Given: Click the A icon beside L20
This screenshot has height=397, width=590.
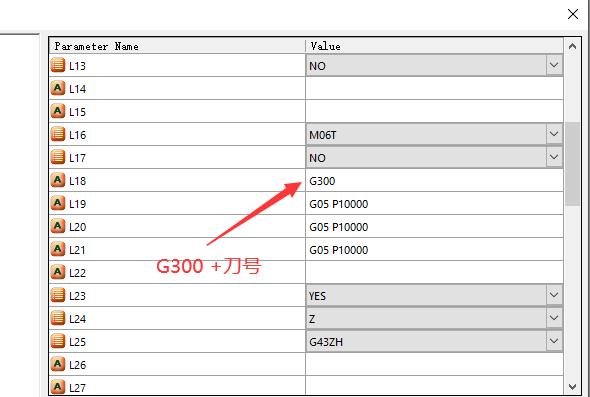Looking at the screenshot, I should click(58, 226).
